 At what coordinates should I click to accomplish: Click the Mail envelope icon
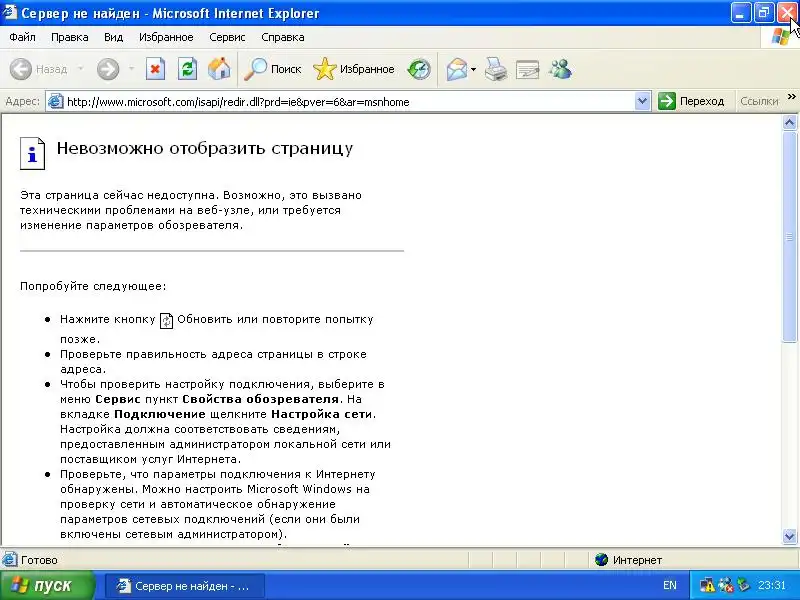tap(457, 69)
